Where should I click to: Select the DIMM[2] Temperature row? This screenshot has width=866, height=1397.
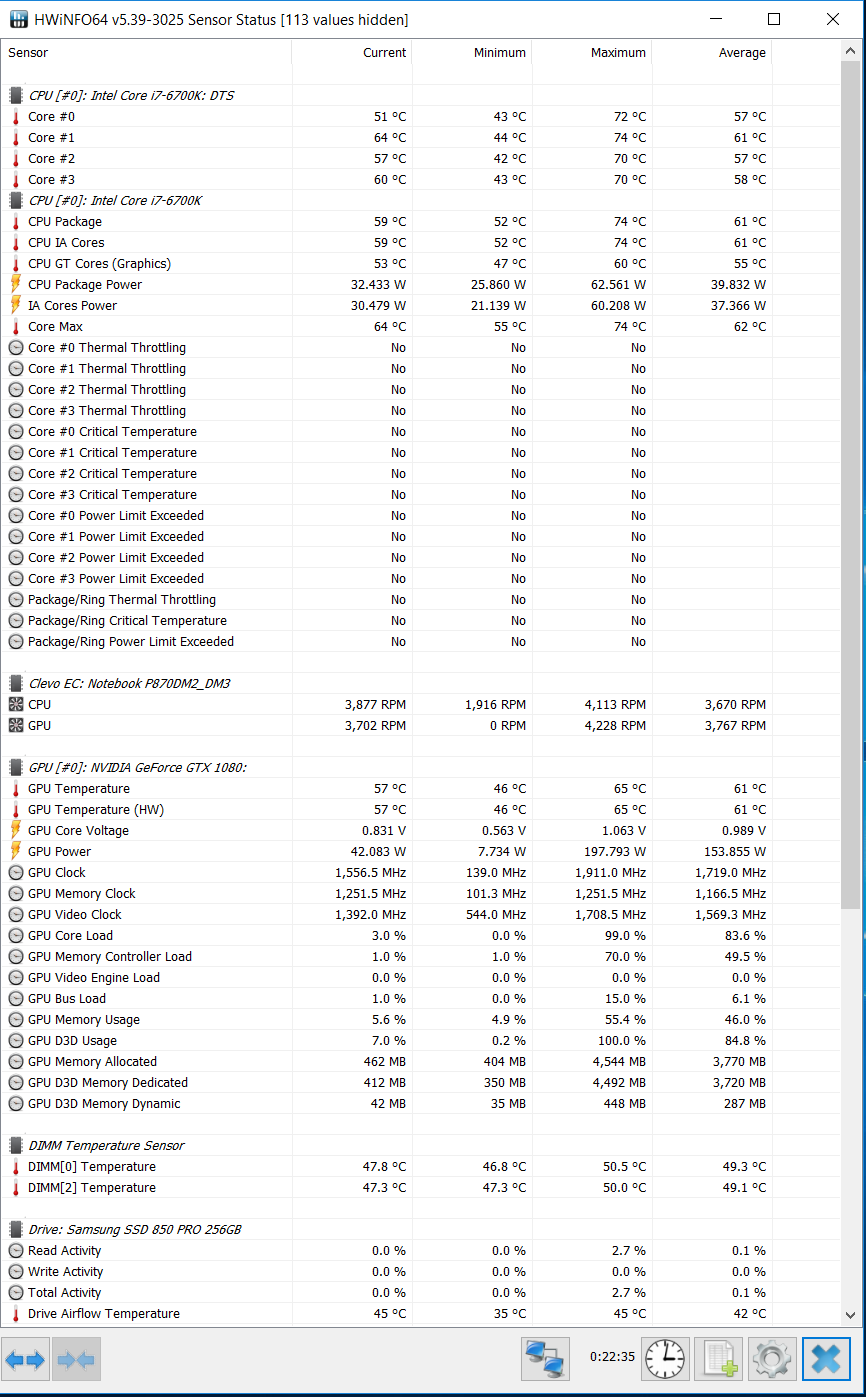(x=421, y=1188)
